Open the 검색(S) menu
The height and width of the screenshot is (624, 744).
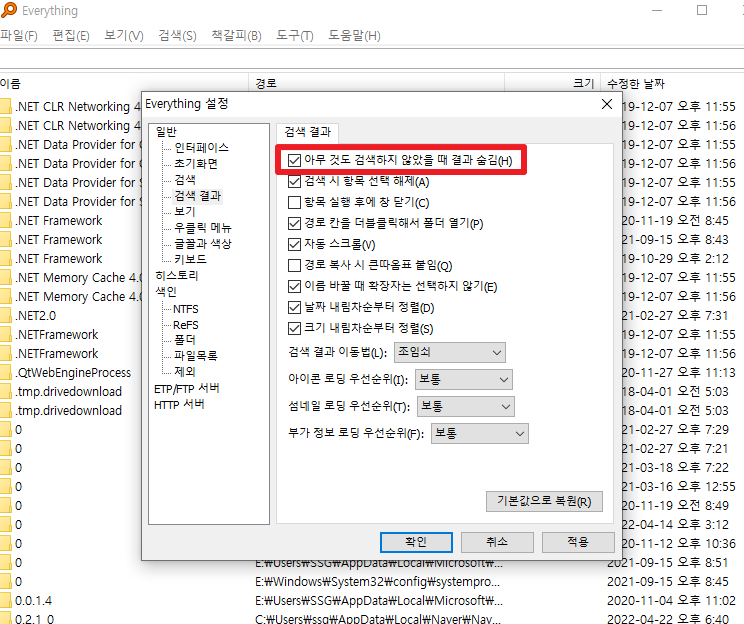177,36
